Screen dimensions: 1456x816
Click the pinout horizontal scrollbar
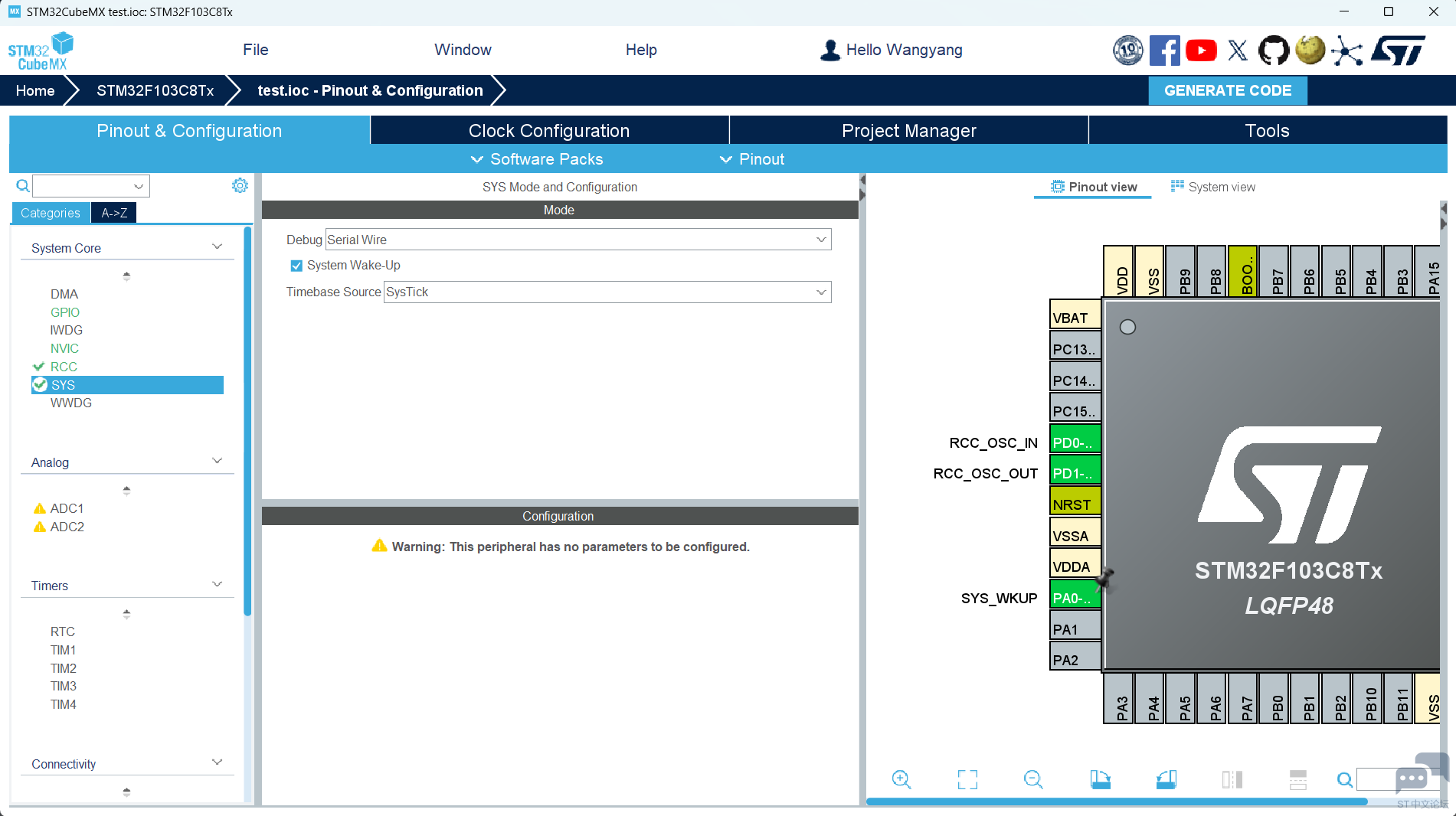click(1117, 801)
